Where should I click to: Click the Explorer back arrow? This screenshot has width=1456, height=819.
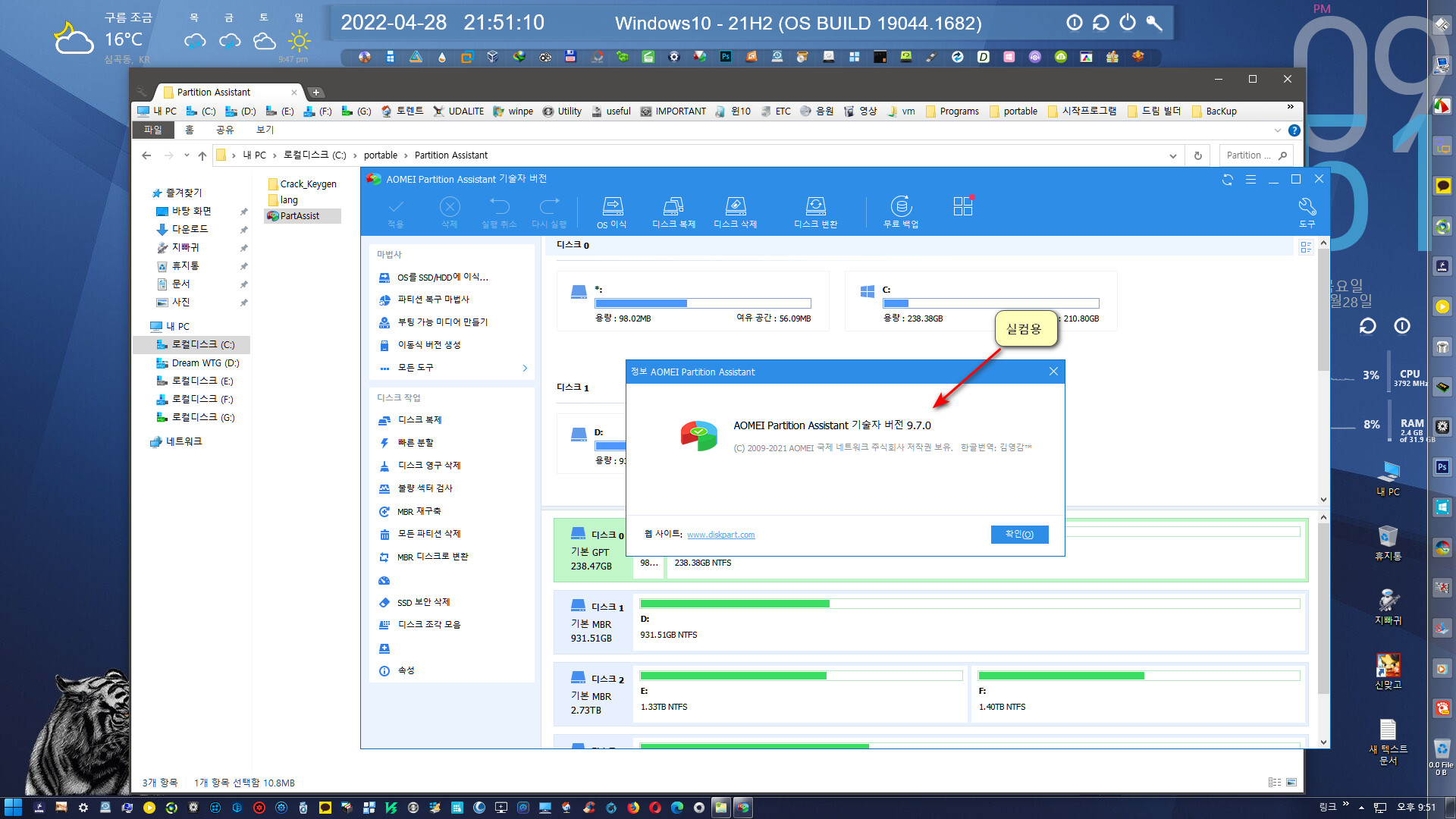pyautogui.click(x=146, y=155)
